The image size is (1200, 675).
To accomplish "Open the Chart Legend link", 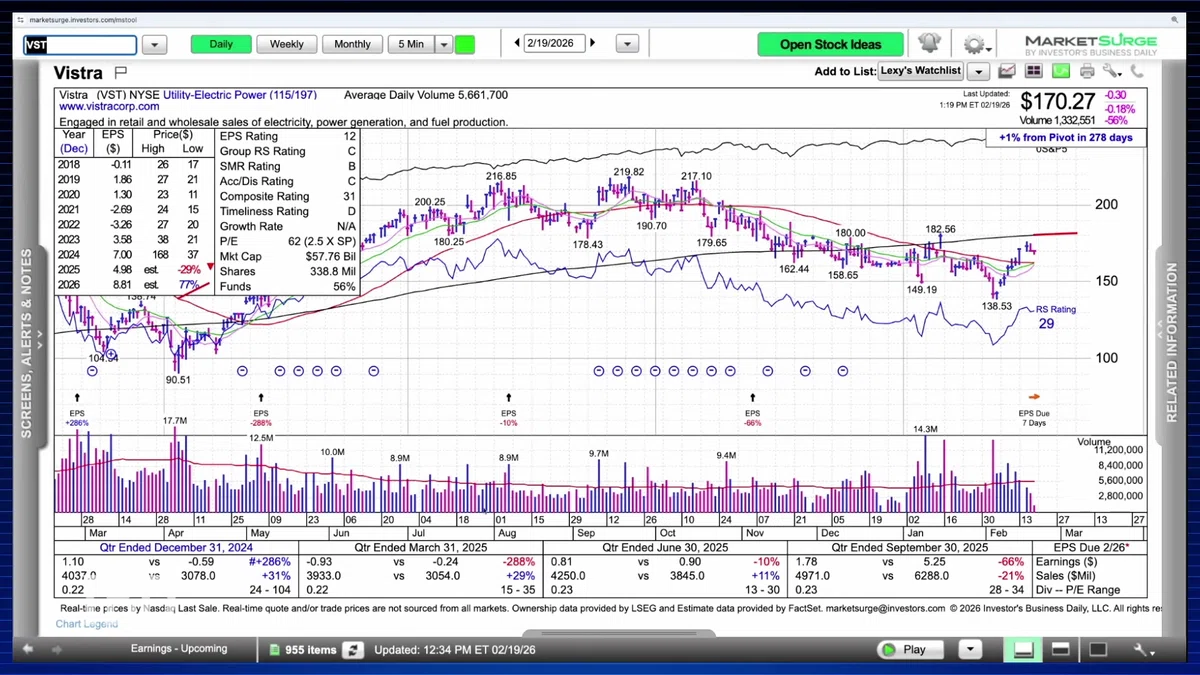I will pos(86,624).
